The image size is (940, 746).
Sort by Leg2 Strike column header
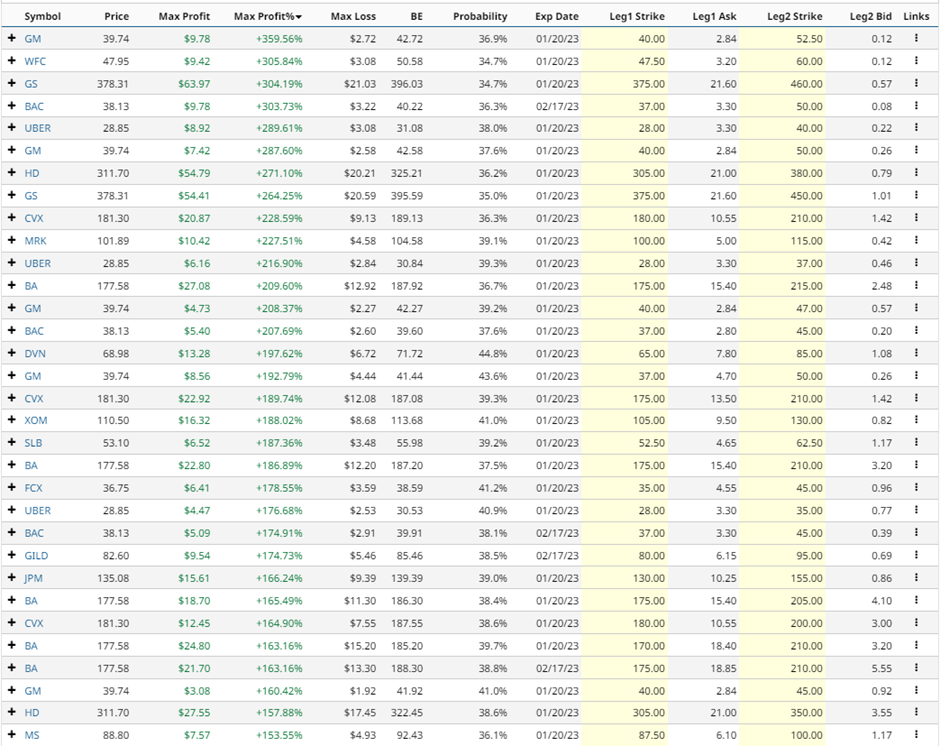794,16
